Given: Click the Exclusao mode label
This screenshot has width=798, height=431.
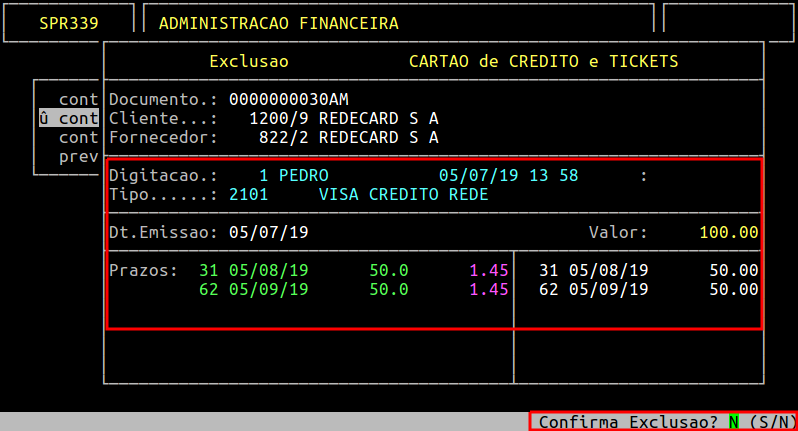Looking at the screenshot, I should pyautogui.click(x=248, y=61).
